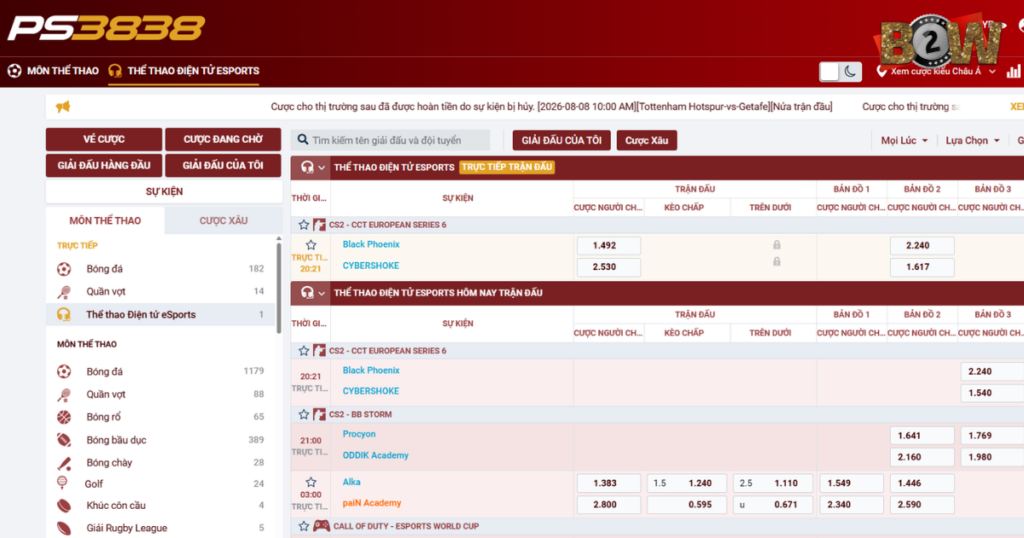This screenshot has height=538, width=1024.
Task: Star the Alka vs paiN Academy match
Action: (x=311, y=483)
